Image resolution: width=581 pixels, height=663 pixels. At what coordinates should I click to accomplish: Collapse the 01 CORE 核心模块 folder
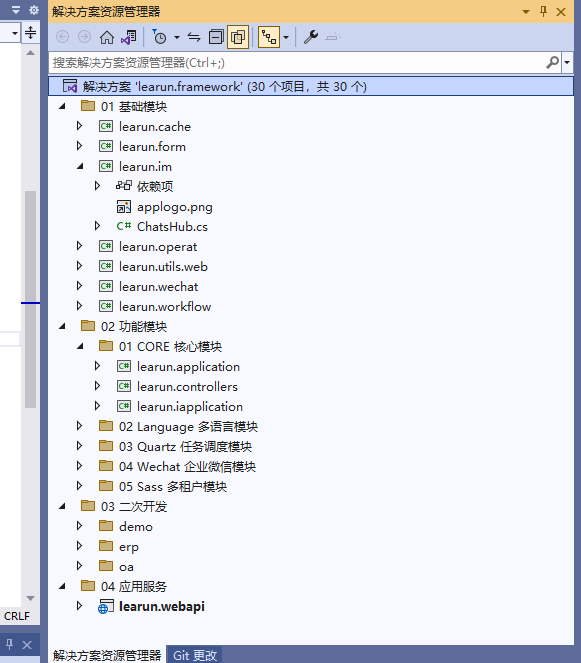pyautogui.click(x=80, y=346)
